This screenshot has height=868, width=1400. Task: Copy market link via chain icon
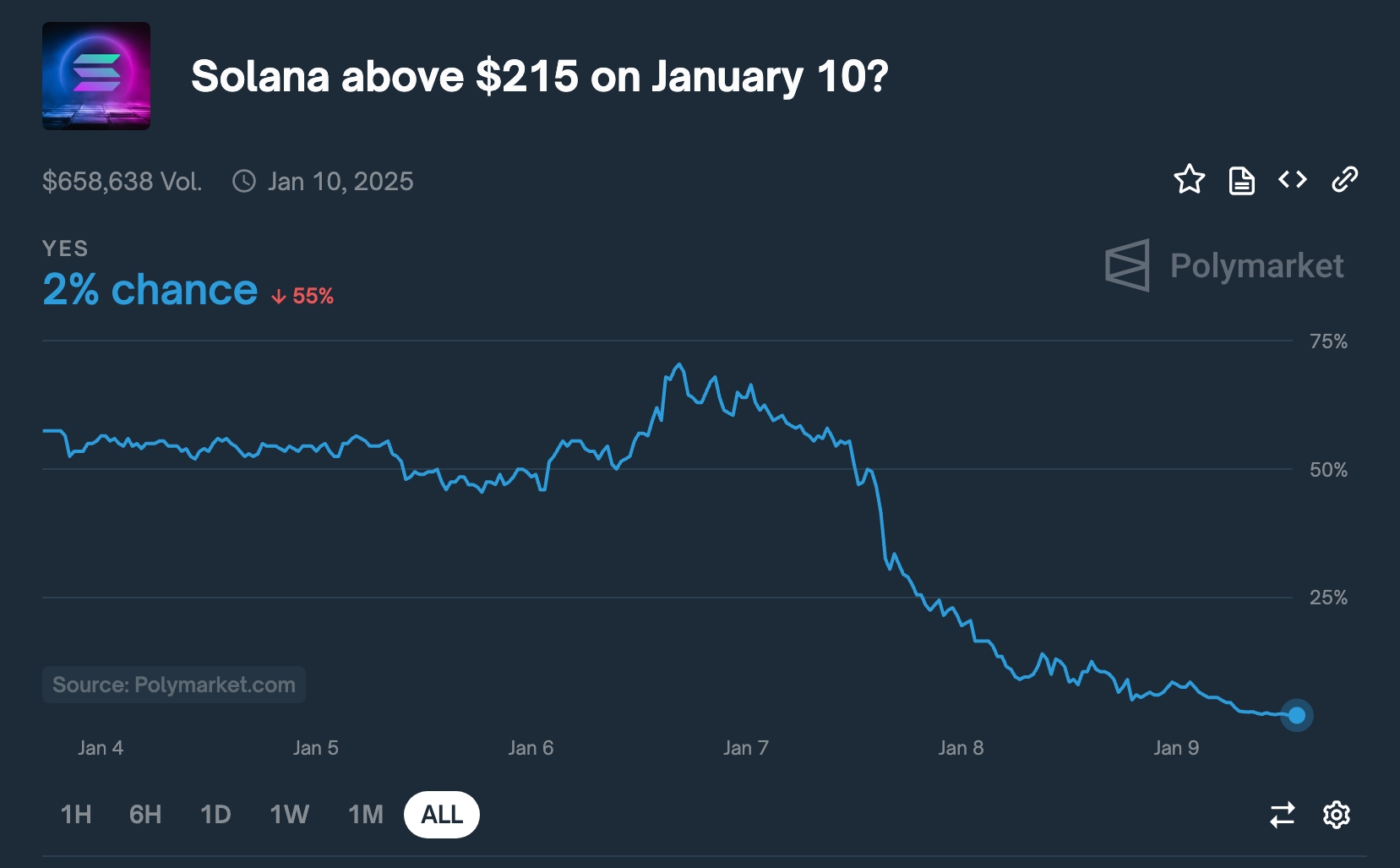click(x=1344, y=179)
